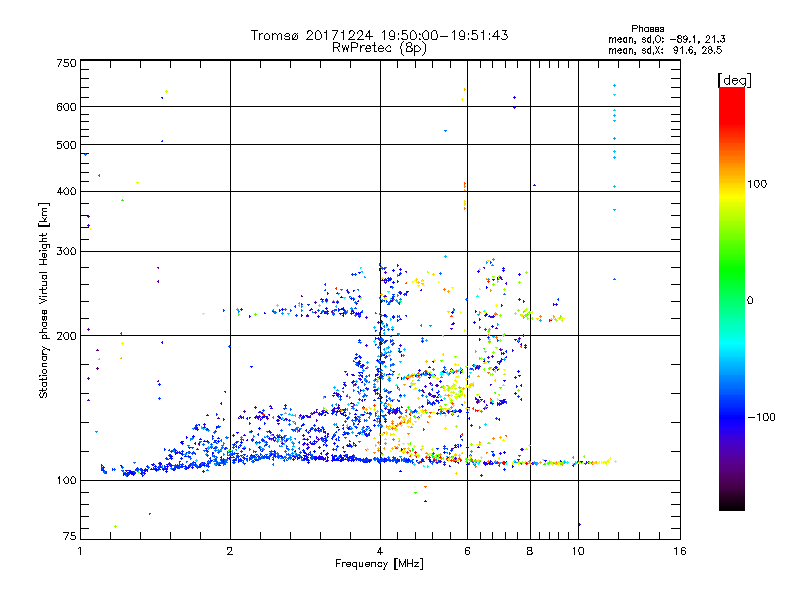Click x-axis tick label '2'
Viewport: 800px width, 600px height.
[x=230, y=551]
